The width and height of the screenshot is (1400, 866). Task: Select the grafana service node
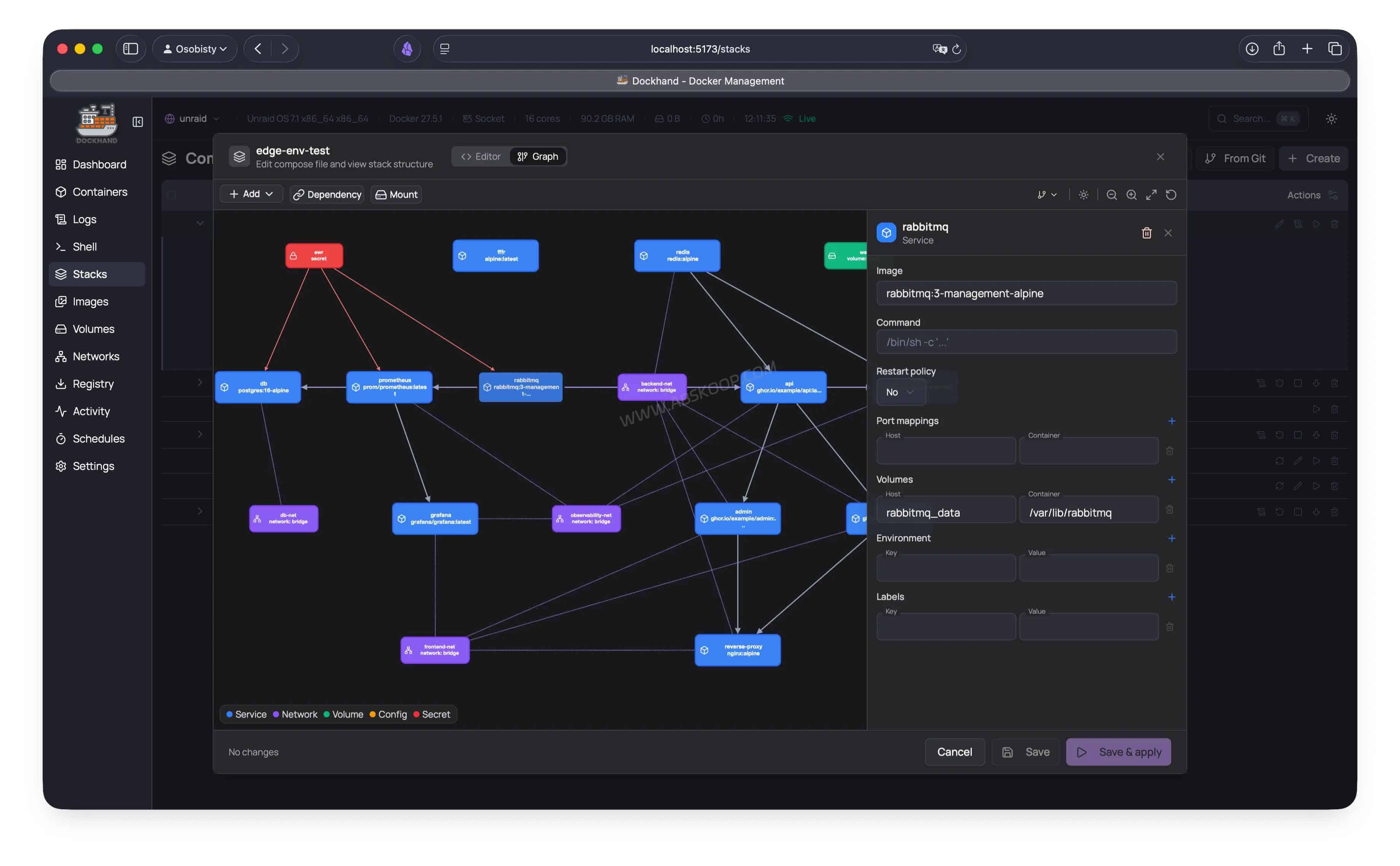click(x=435, y=519)
